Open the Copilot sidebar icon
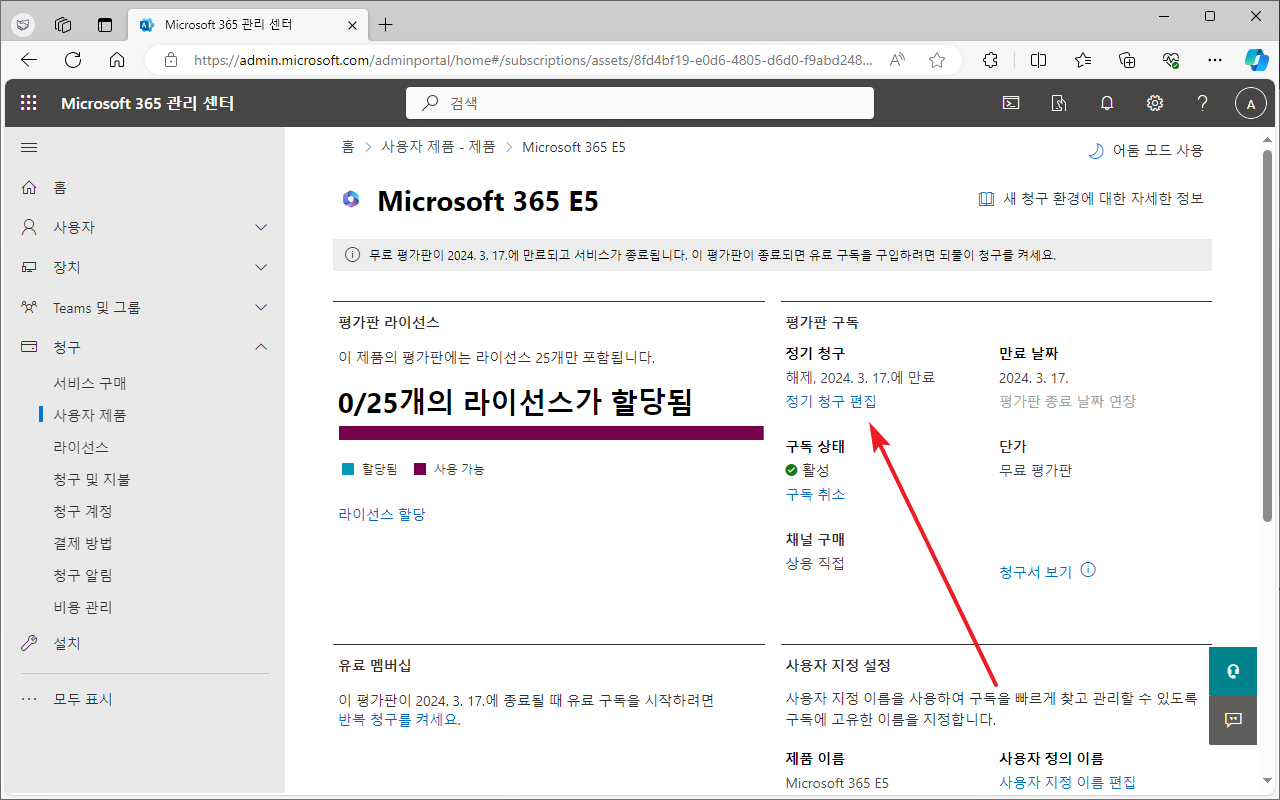The height and width of the screenshot is (800, 1280). coord(1256,60)
